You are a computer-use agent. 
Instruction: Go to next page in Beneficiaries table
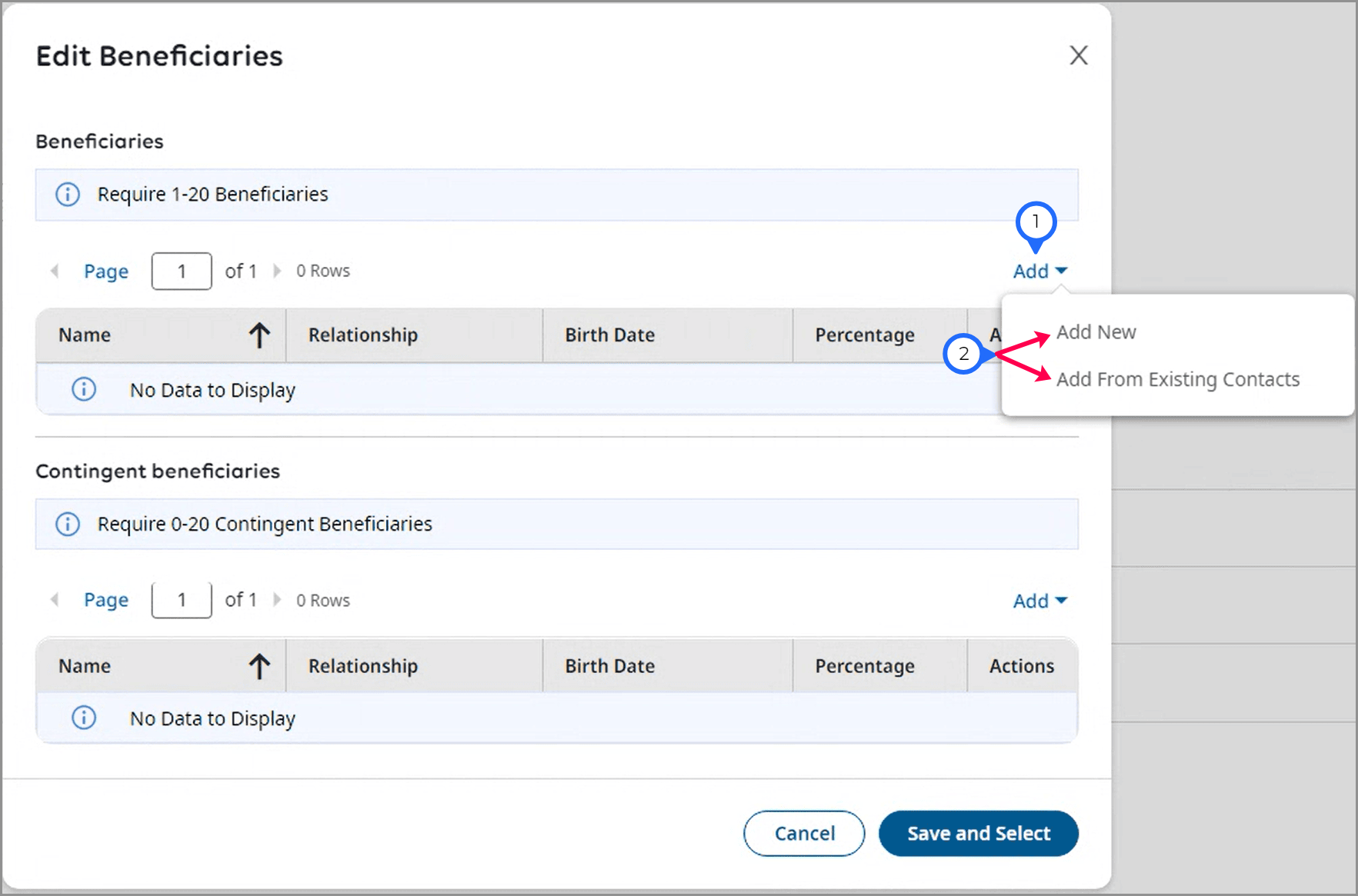click(277, 271)
